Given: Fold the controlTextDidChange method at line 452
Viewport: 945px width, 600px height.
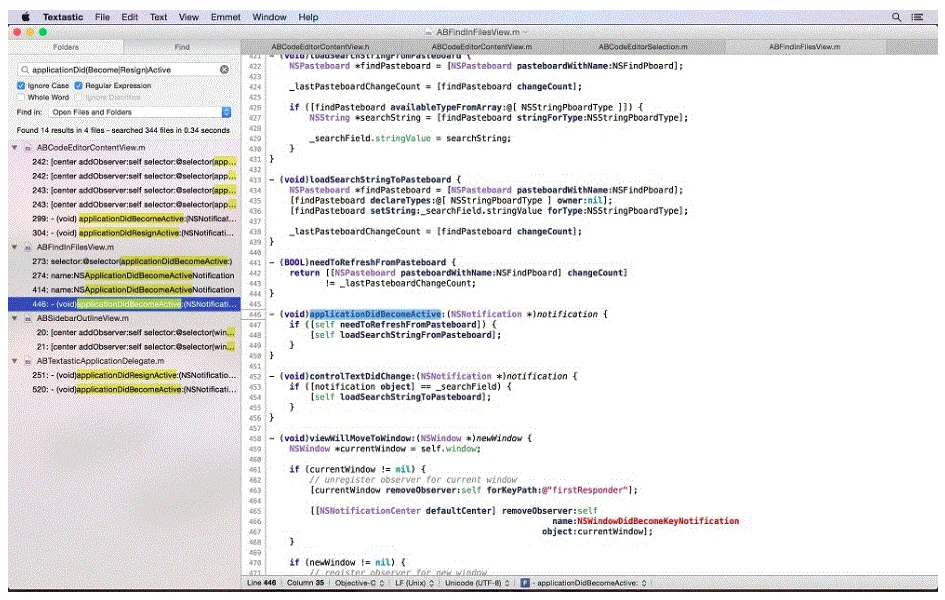Looking at the screenshot, I should (272, 376).
